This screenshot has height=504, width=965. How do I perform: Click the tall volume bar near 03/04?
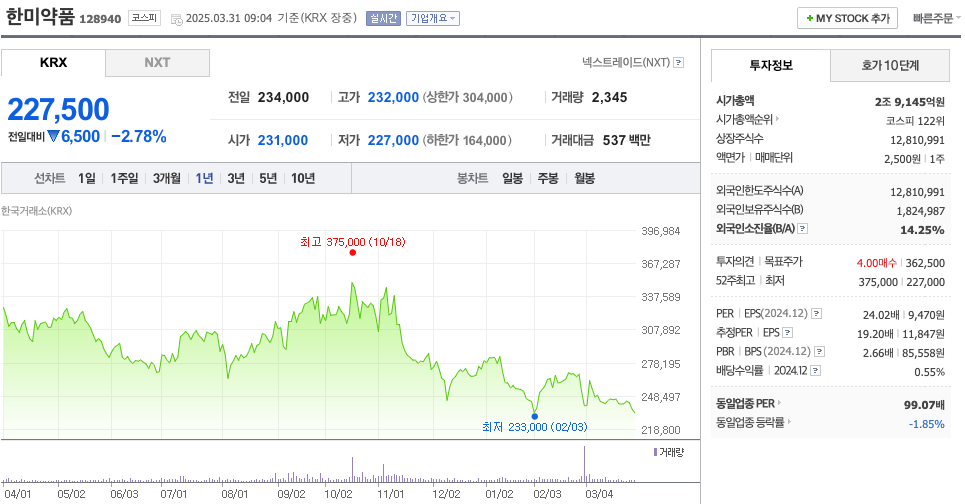(x=584, y=463)
